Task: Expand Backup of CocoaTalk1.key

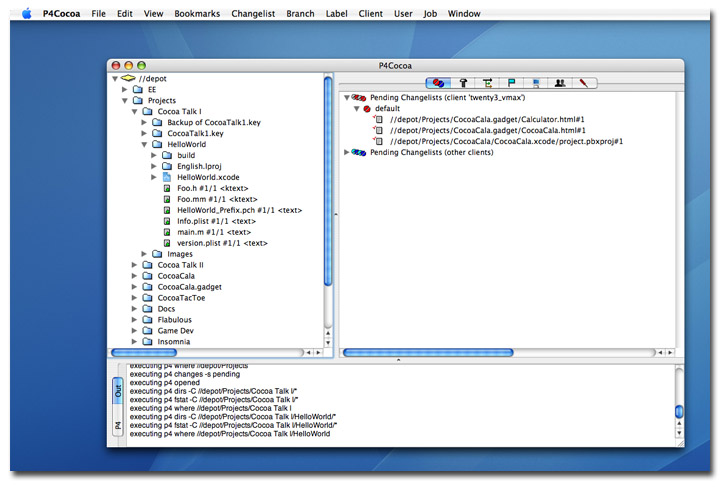Action: tap(144, 123)
